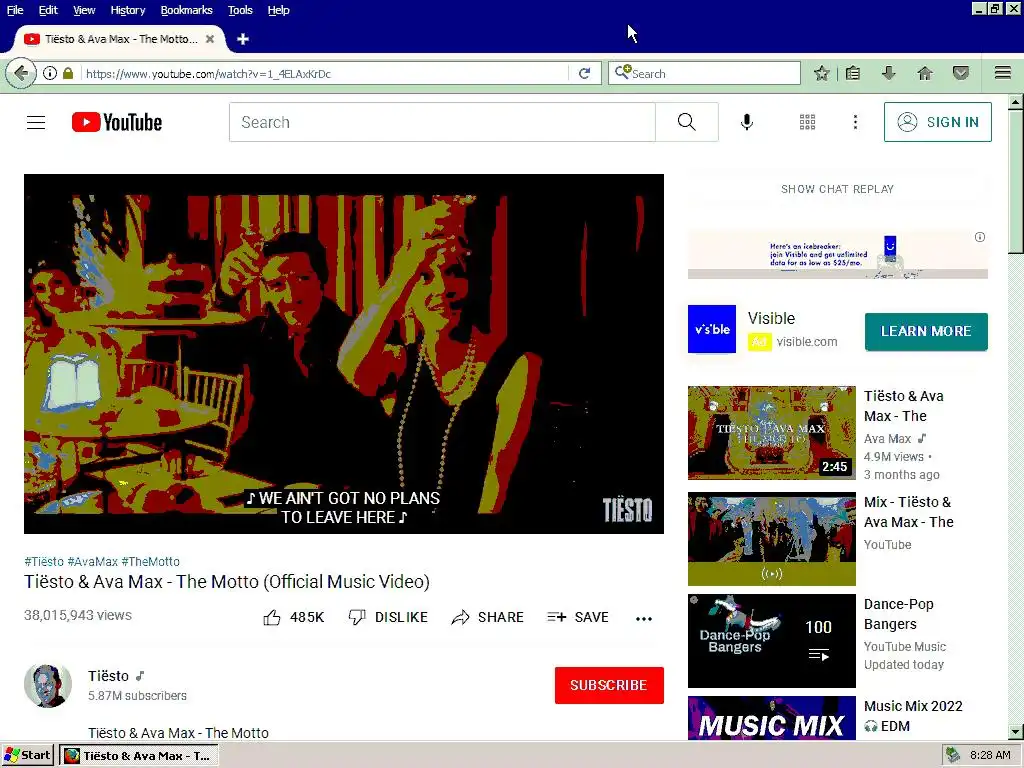Viewport: 1024px width, 768px height.
Task: Open the Music Mix 2022 video thumbnail
Action: click(x=771, y=718)
